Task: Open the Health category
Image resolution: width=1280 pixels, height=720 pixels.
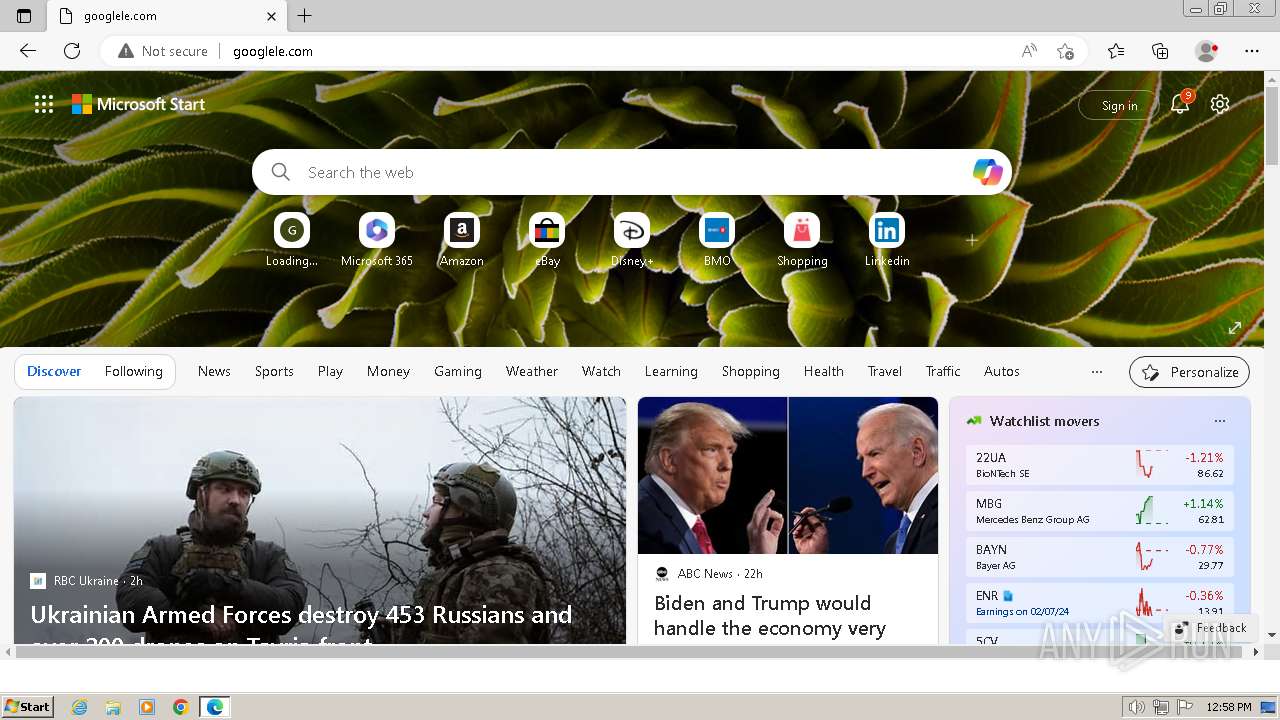Action: (824, 371)
